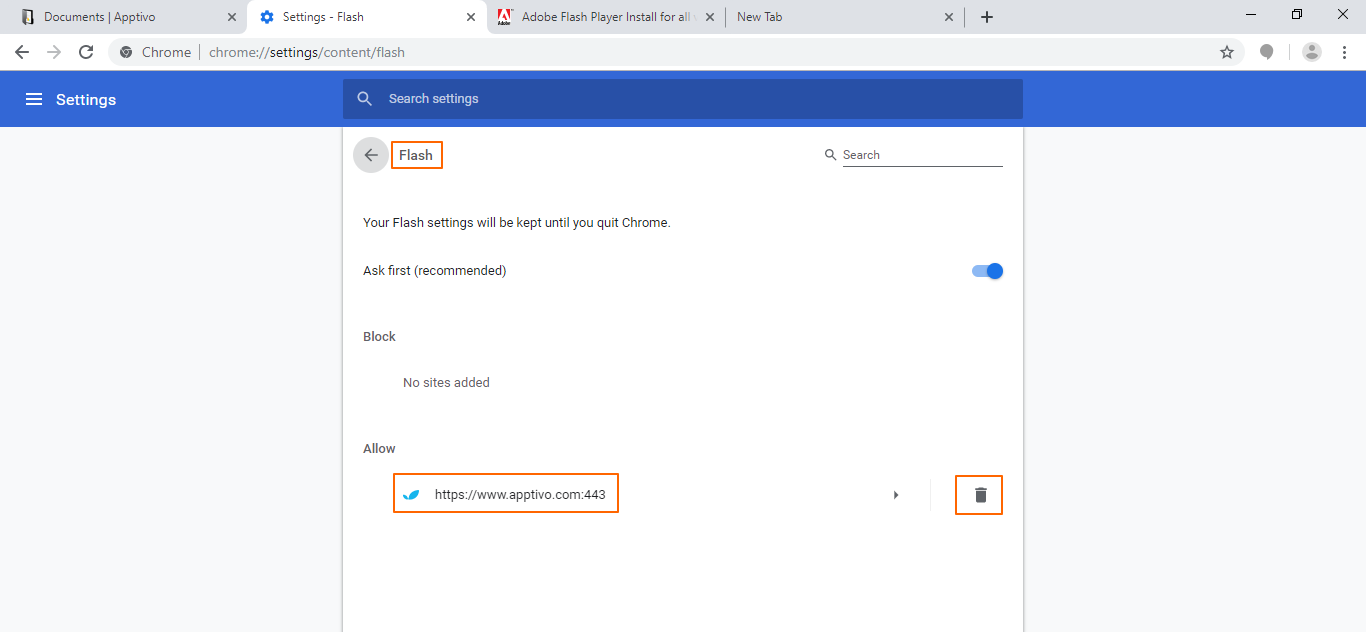Viewport: 1366px width, 632px height.
Task: Close the Documents | Apptivo tab
Action: tap(232, 17)
